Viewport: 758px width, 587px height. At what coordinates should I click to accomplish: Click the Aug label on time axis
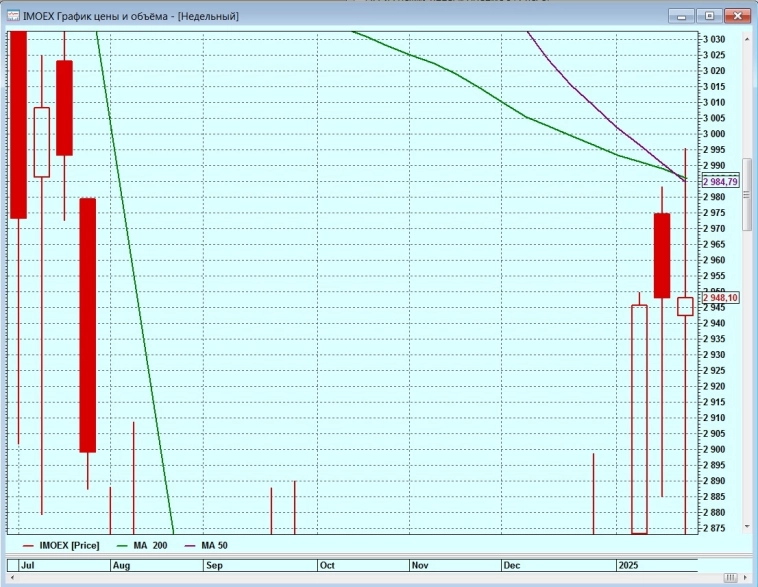[x=122, y=565]
